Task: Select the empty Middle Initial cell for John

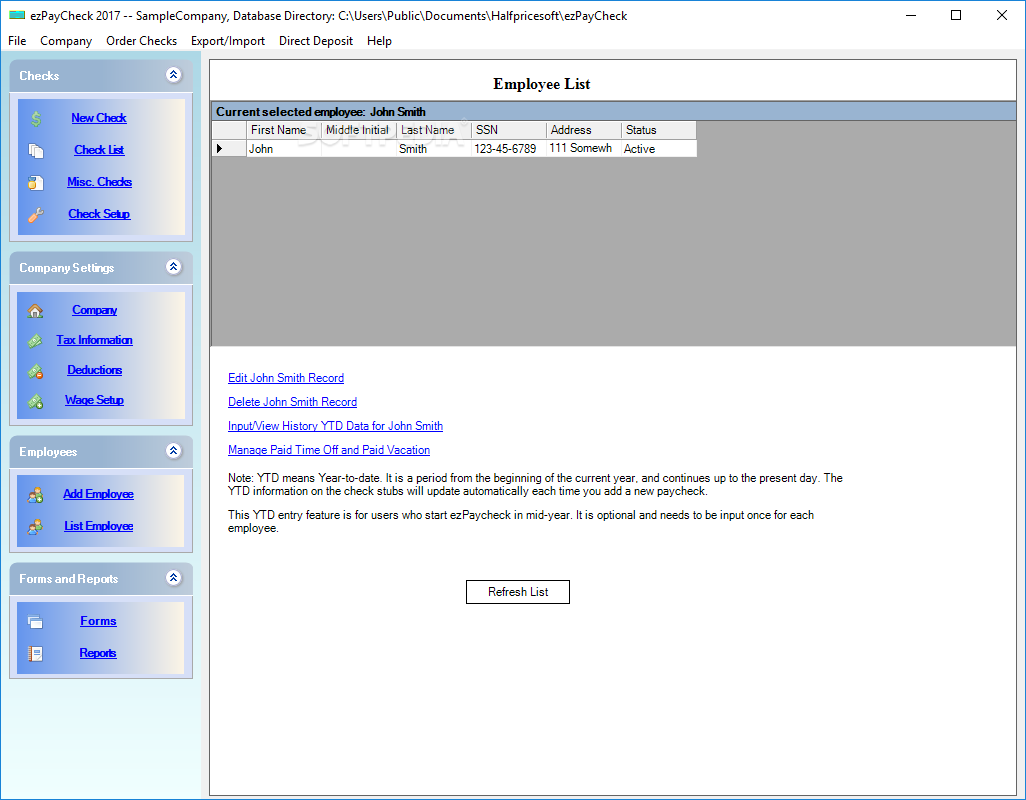Action: pos(359,148)
